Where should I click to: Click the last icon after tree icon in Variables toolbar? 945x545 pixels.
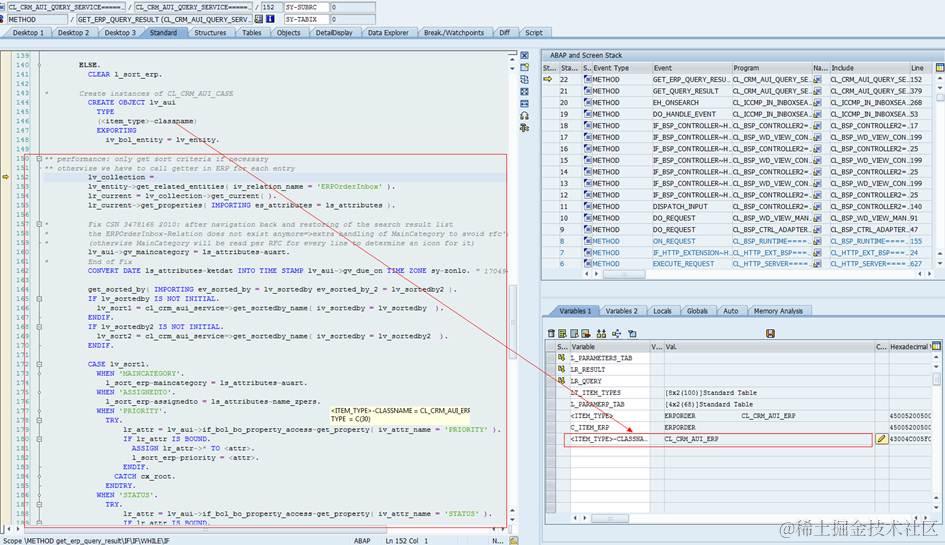pos(632,333)
